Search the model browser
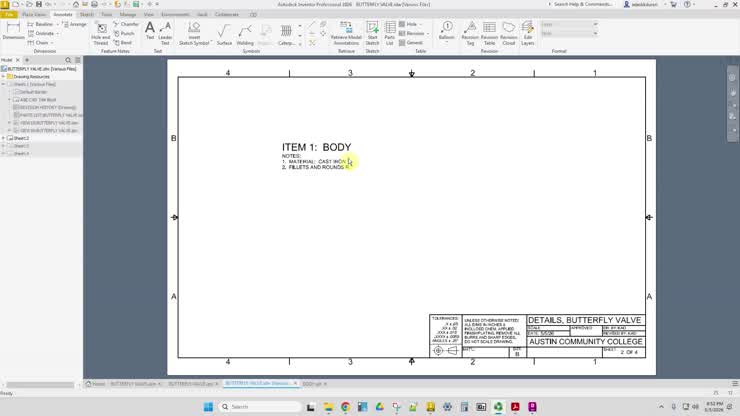The height and width of the screenshot is (416, 740). click(x=68, y=60)
